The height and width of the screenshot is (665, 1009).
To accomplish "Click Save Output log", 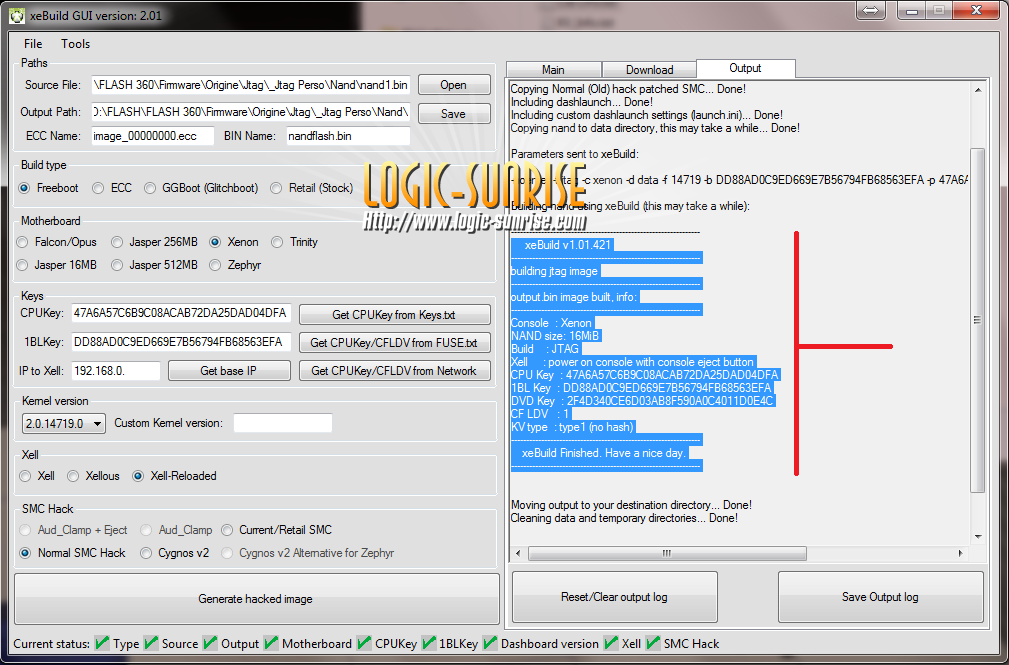I will tap(880, 597).
